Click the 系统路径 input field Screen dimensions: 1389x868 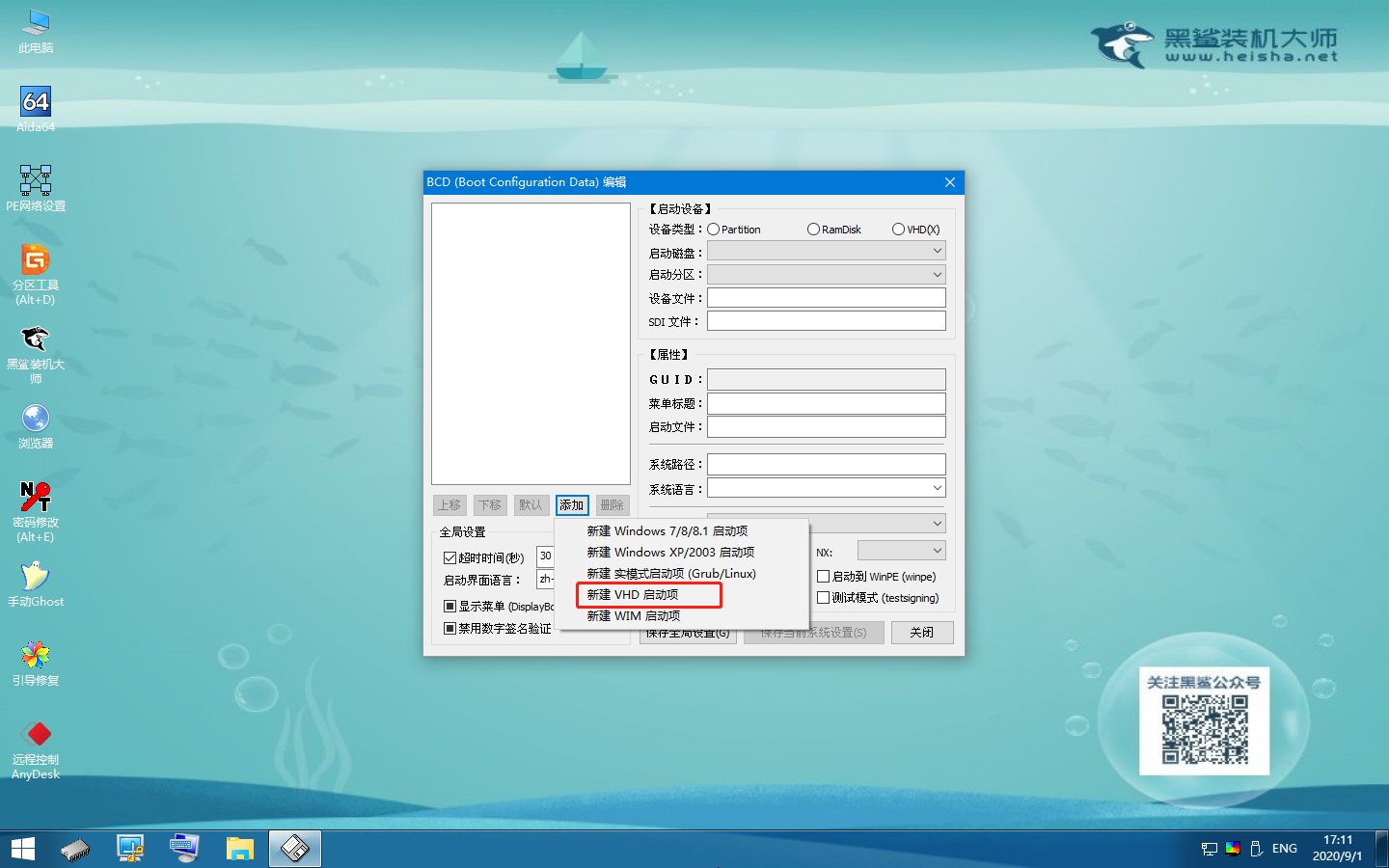(827, 464)
